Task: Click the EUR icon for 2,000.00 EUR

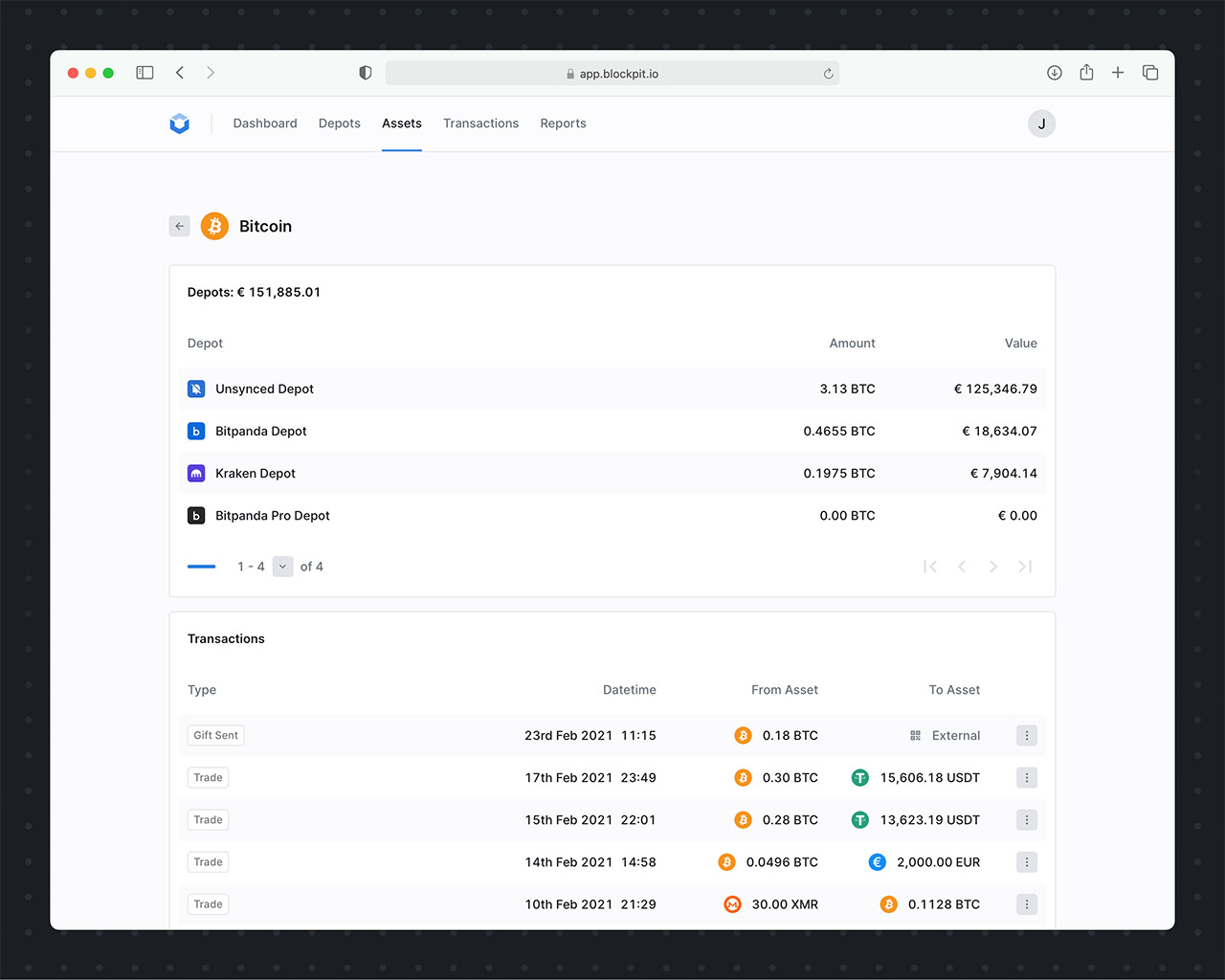Action: click(877, 861)
